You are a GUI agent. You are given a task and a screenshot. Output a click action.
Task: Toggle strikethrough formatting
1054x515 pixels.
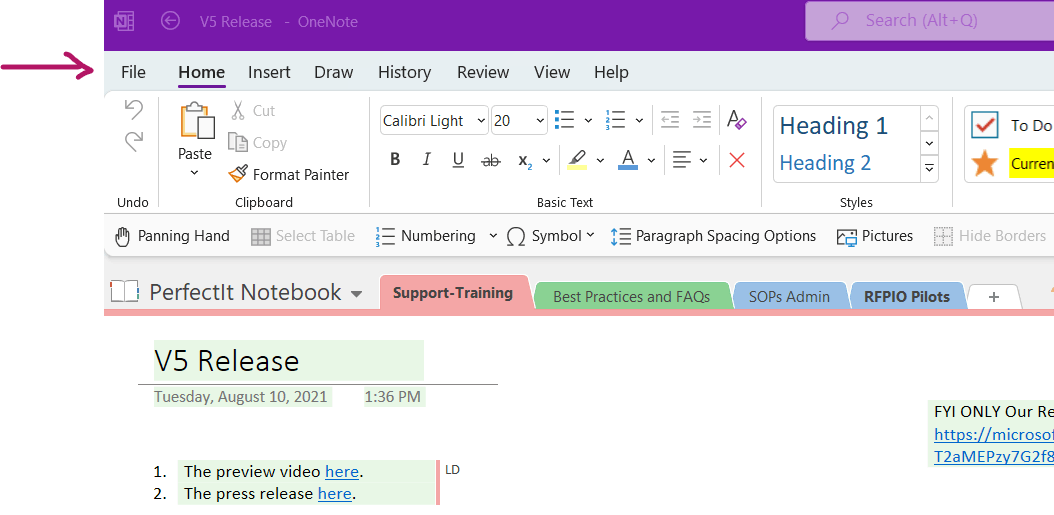(491, 160)
